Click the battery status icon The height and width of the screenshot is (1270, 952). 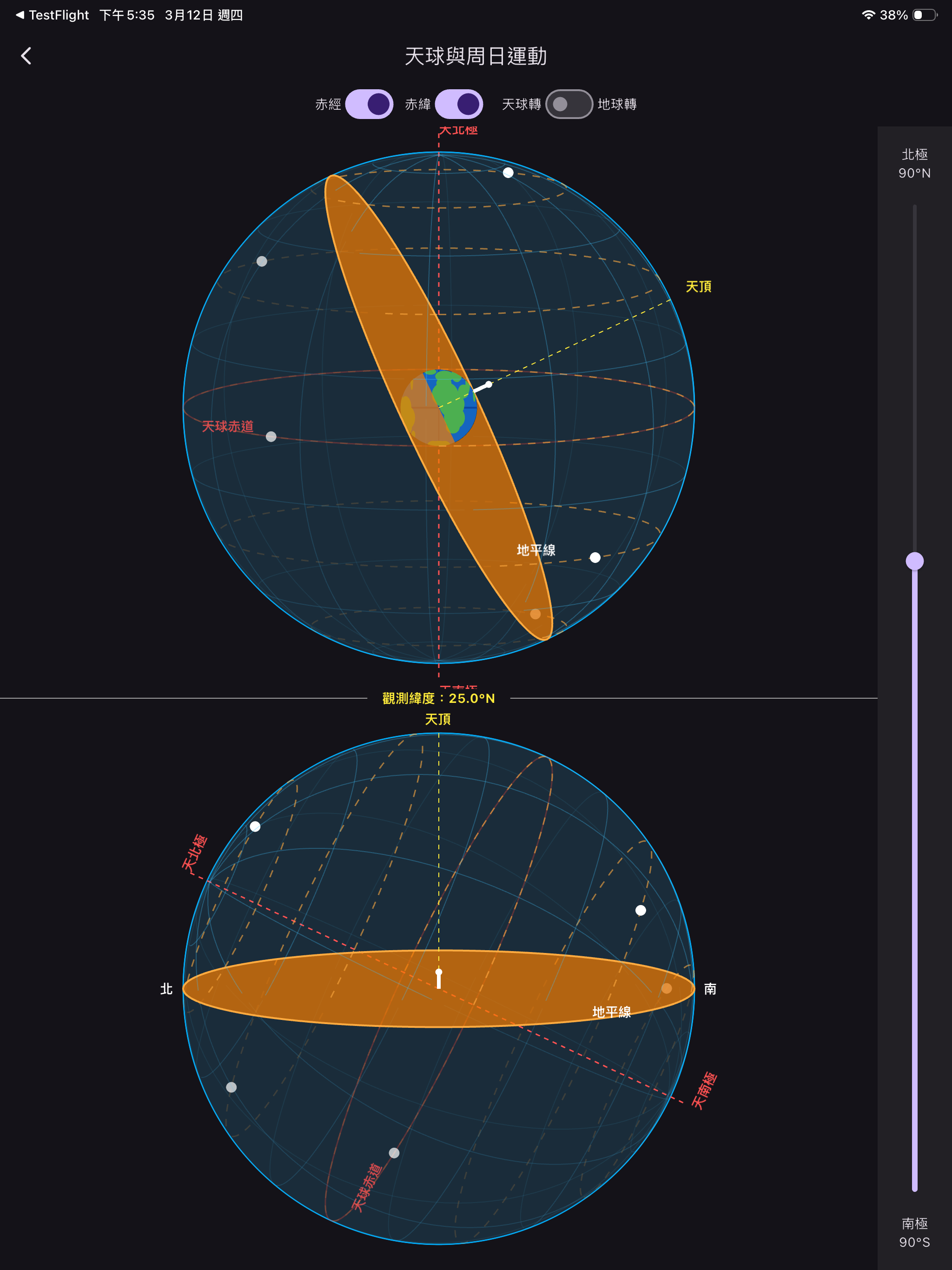click(x=925, y=15)
